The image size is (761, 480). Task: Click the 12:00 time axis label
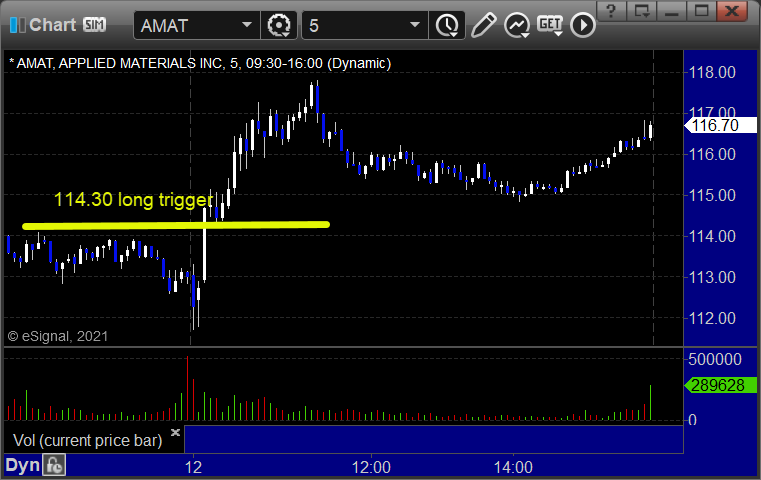[371, 467]
